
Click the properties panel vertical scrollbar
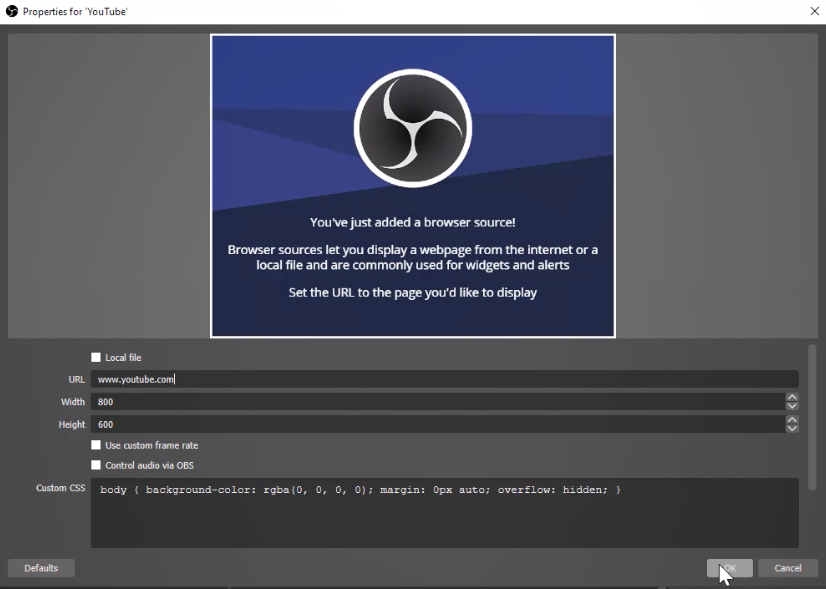tap(812, 418)
